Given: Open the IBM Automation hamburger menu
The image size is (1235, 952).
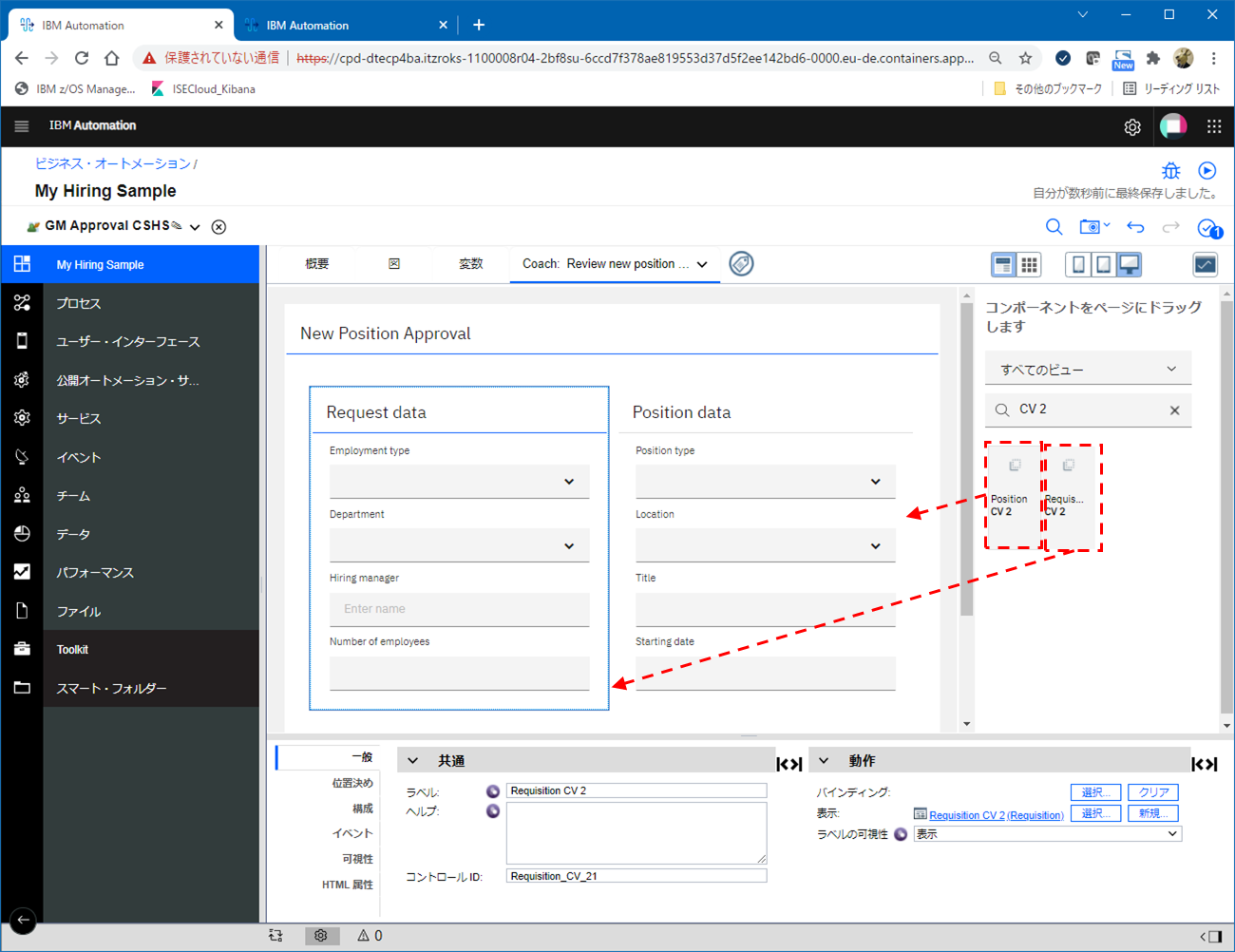Looking at the screenshot, I should [22, 125].
